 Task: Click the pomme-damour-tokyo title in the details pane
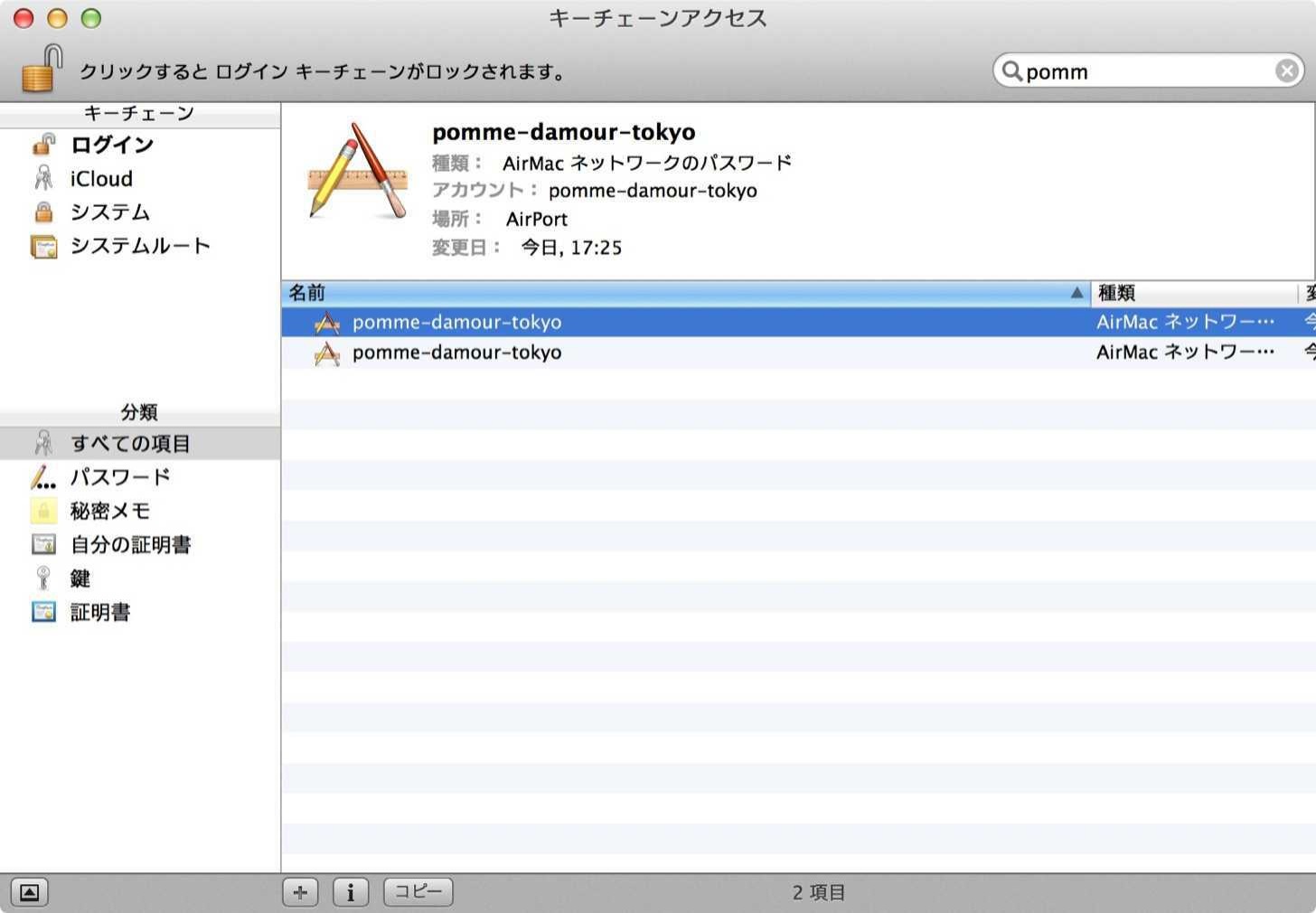(x=564, y=132)
